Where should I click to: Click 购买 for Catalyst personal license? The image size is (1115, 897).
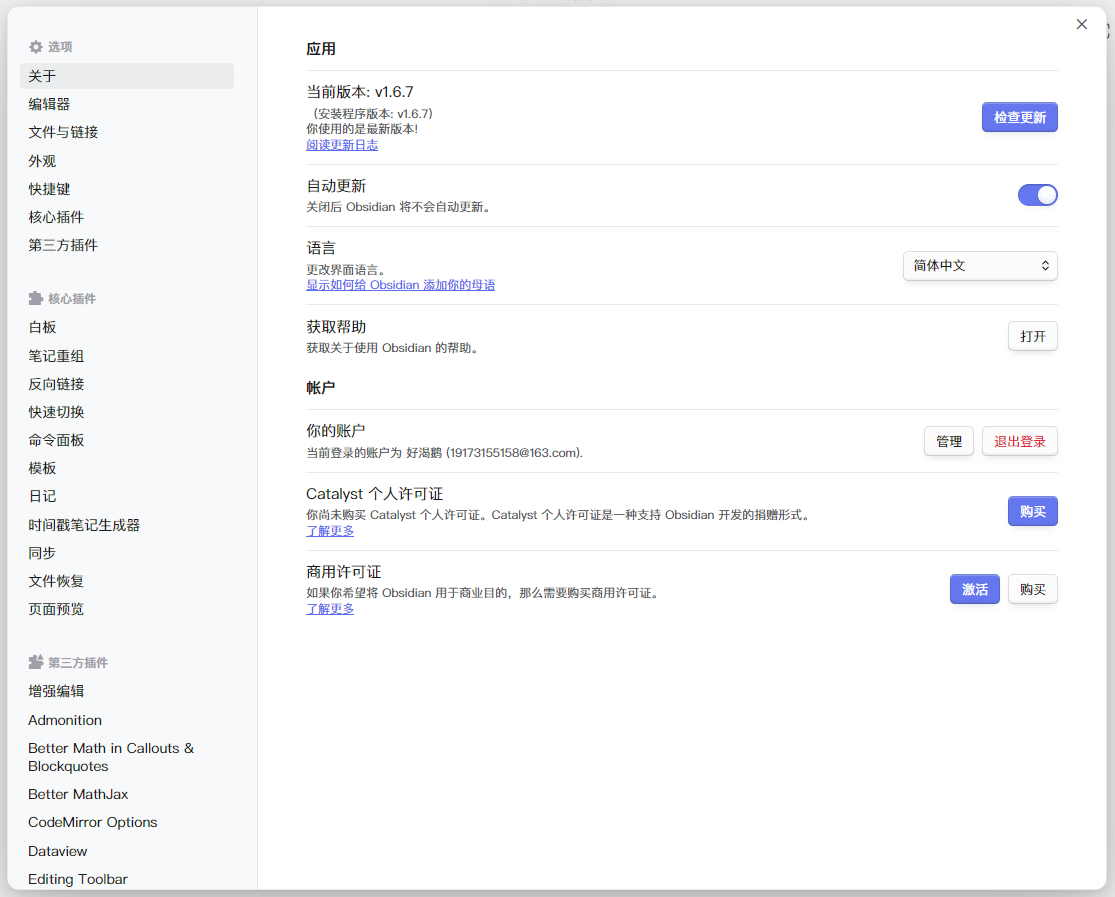tap(1032, 512)
